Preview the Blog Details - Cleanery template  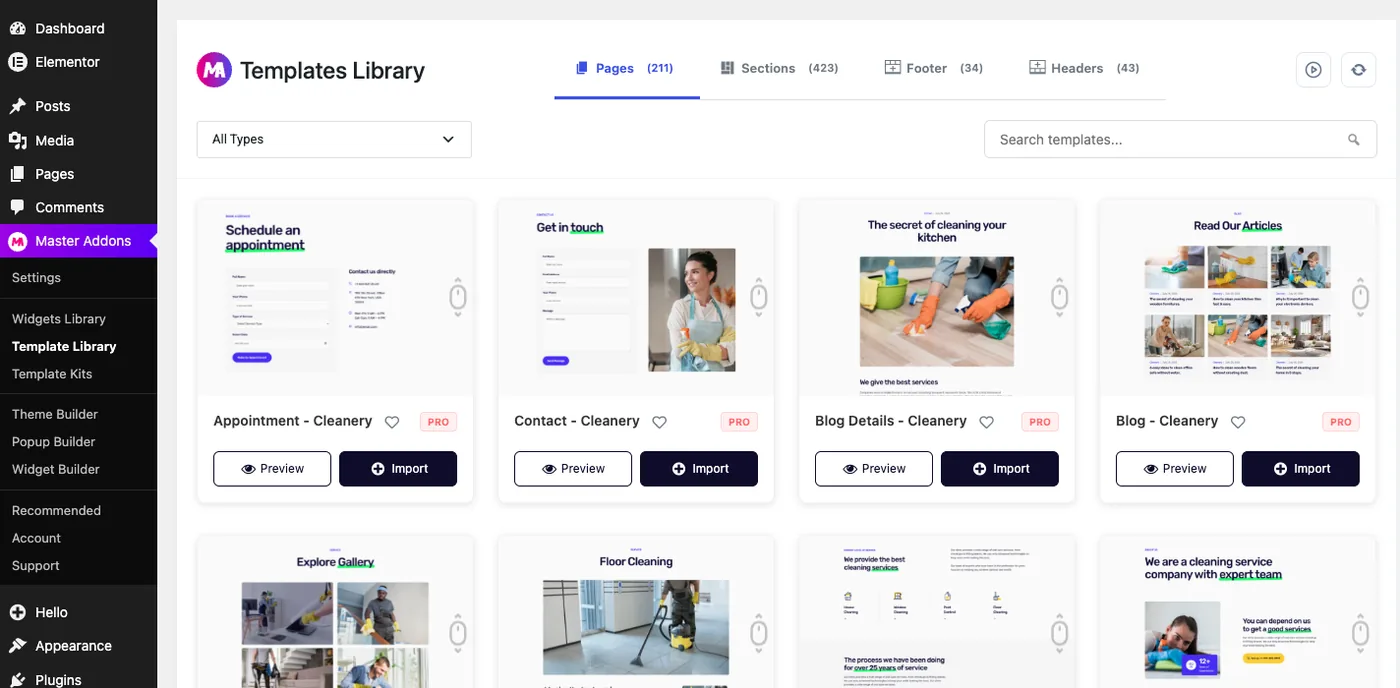tap(874, 469)
